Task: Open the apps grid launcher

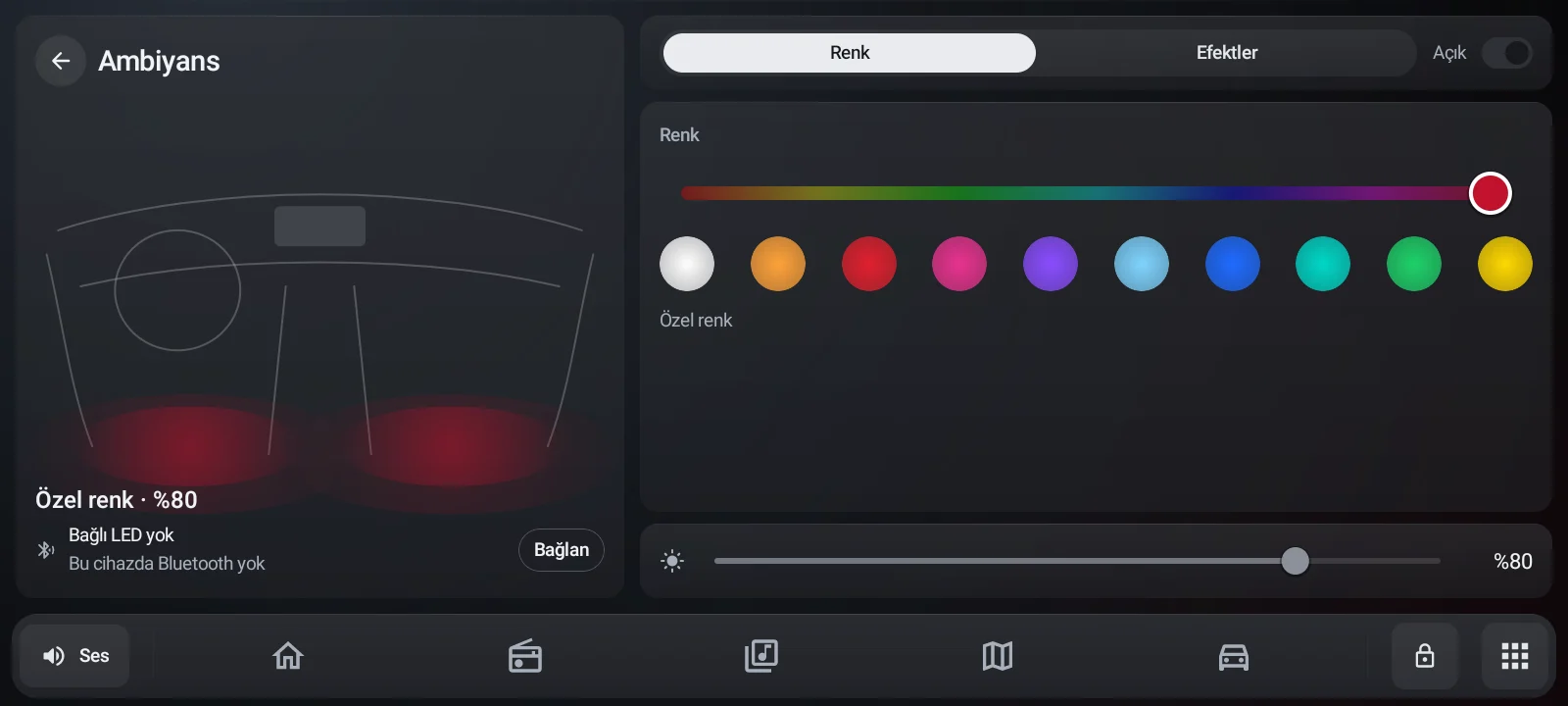Action: [1515, 656]
